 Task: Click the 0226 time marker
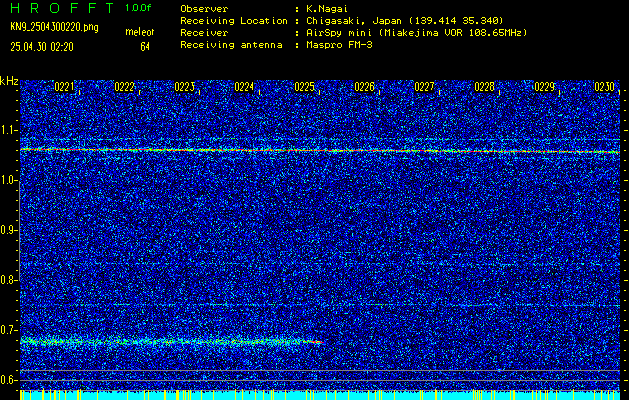tap(364, 87)
